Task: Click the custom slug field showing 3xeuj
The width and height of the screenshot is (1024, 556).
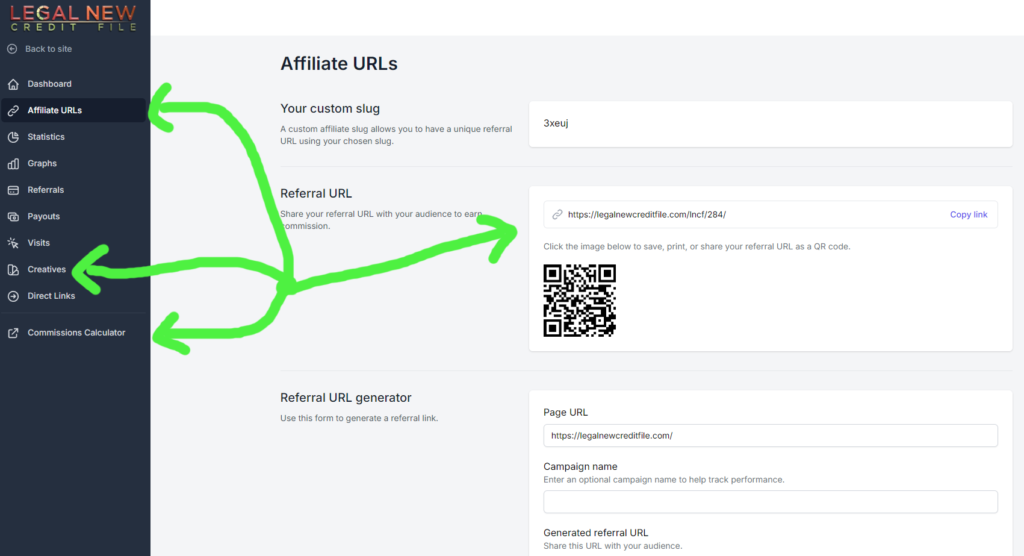Action: coord(770,123)
